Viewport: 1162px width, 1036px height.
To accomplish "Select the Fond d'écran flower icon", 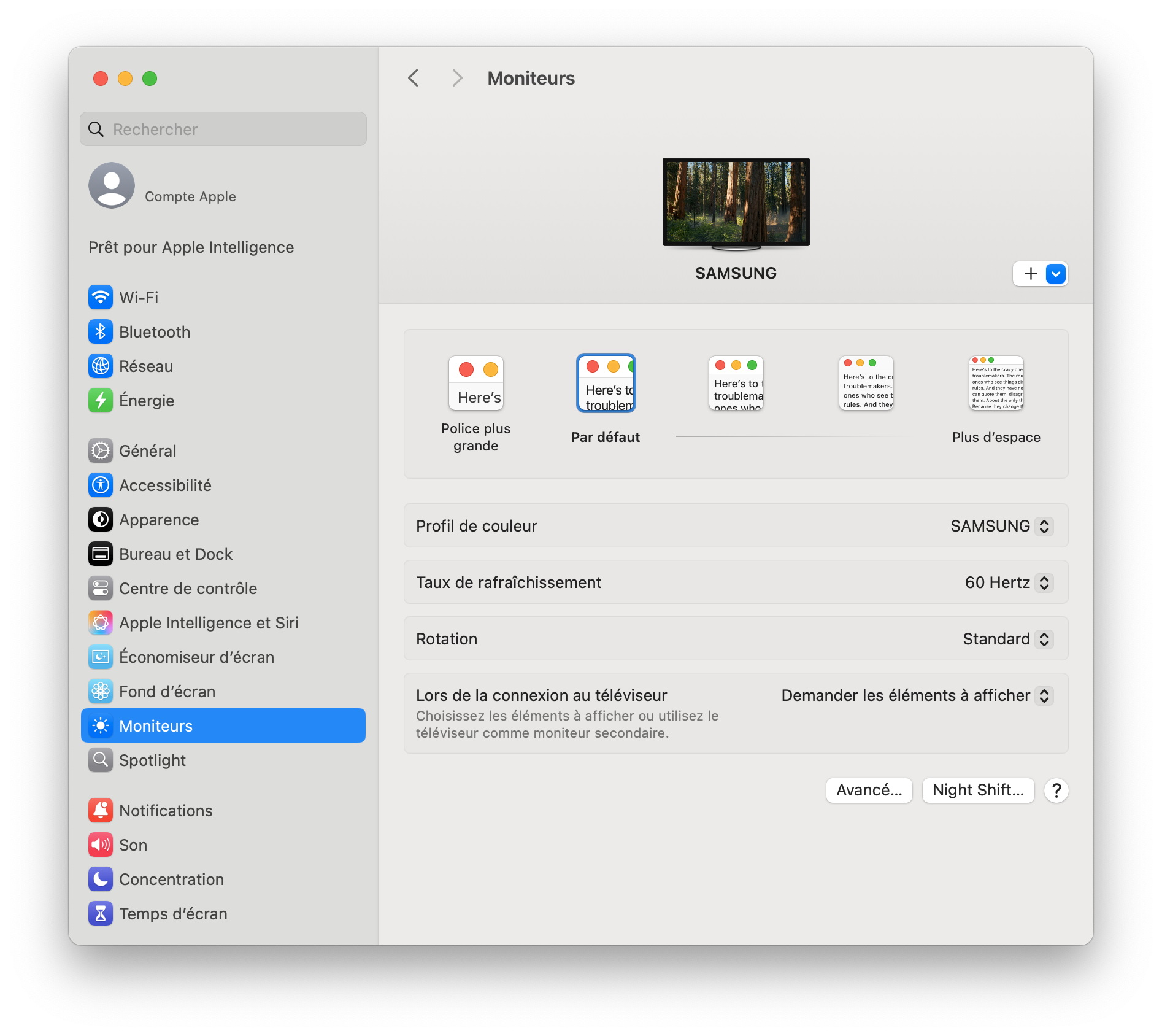I will coord(101,692).
